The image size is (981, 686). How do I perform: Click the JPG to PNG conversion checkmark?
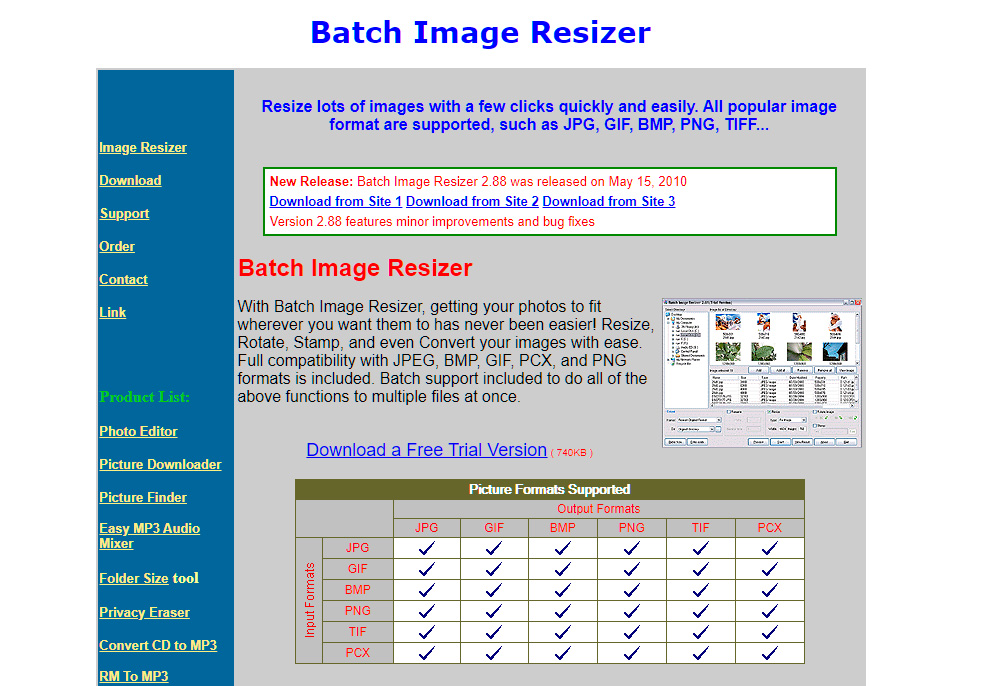630,547
